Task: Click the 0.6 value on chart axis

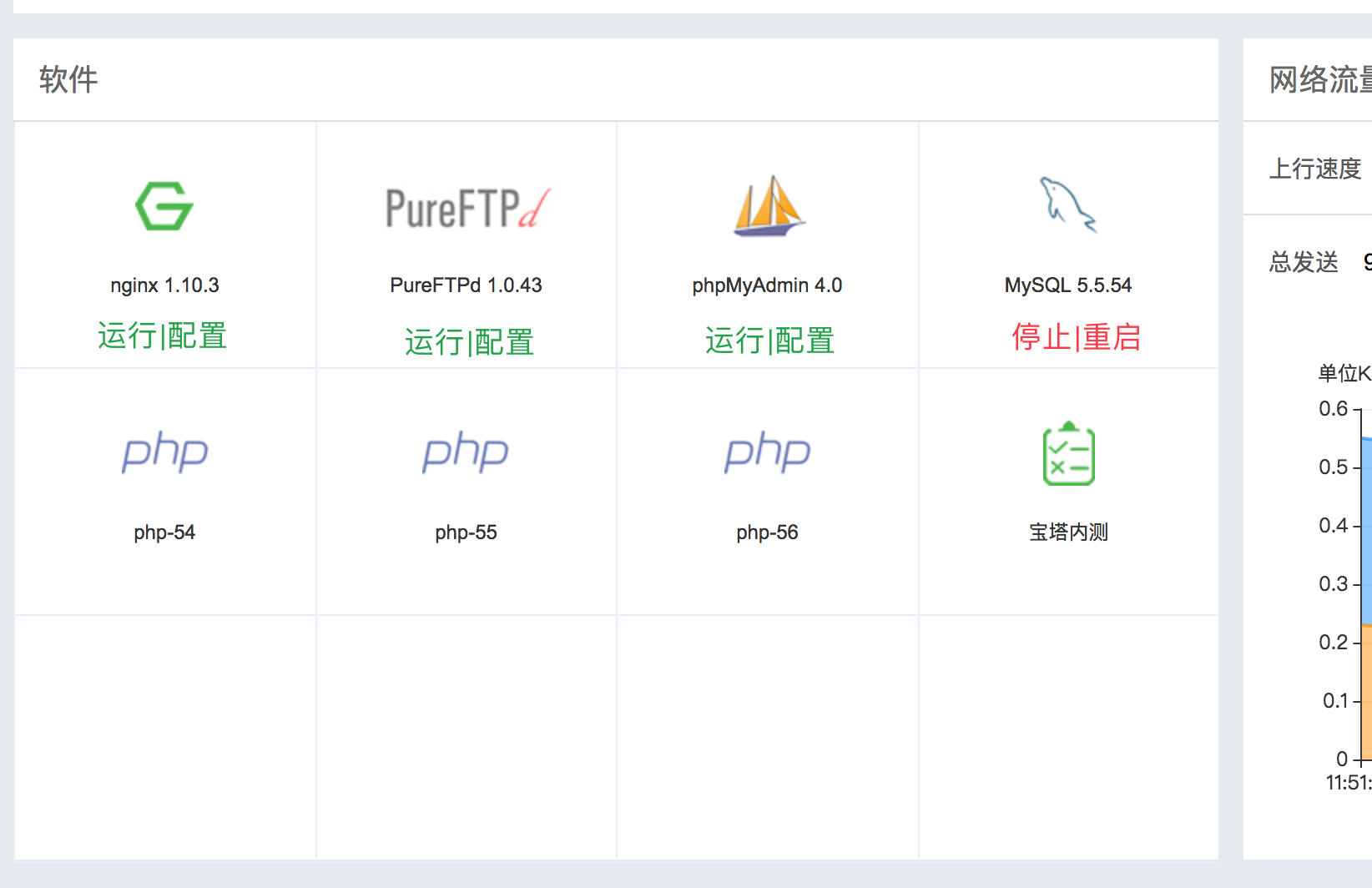Action: click(x=1333, y=409)
